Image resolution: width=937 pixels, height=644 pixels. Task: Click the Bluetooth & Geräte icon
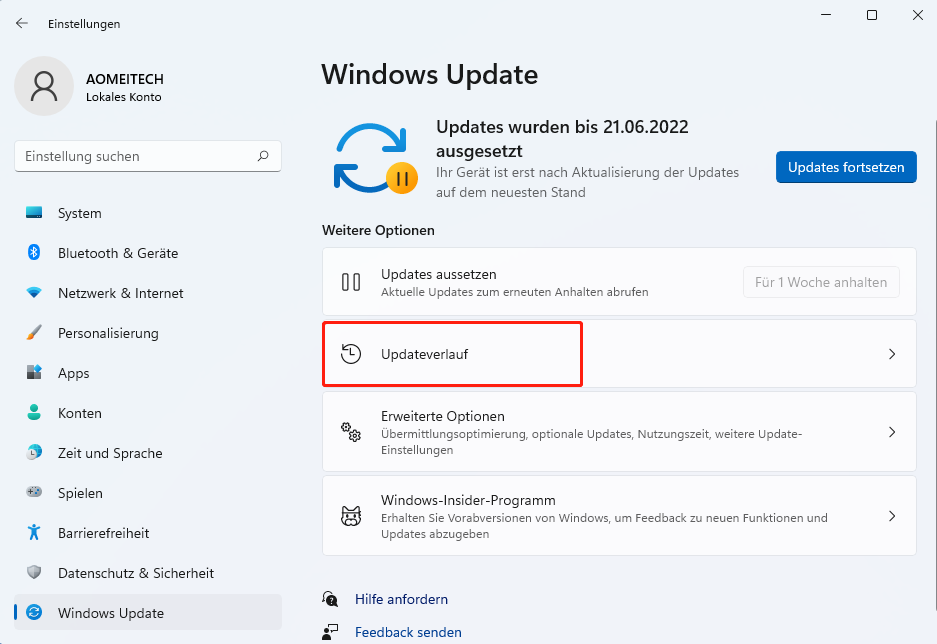pos(34,253)
